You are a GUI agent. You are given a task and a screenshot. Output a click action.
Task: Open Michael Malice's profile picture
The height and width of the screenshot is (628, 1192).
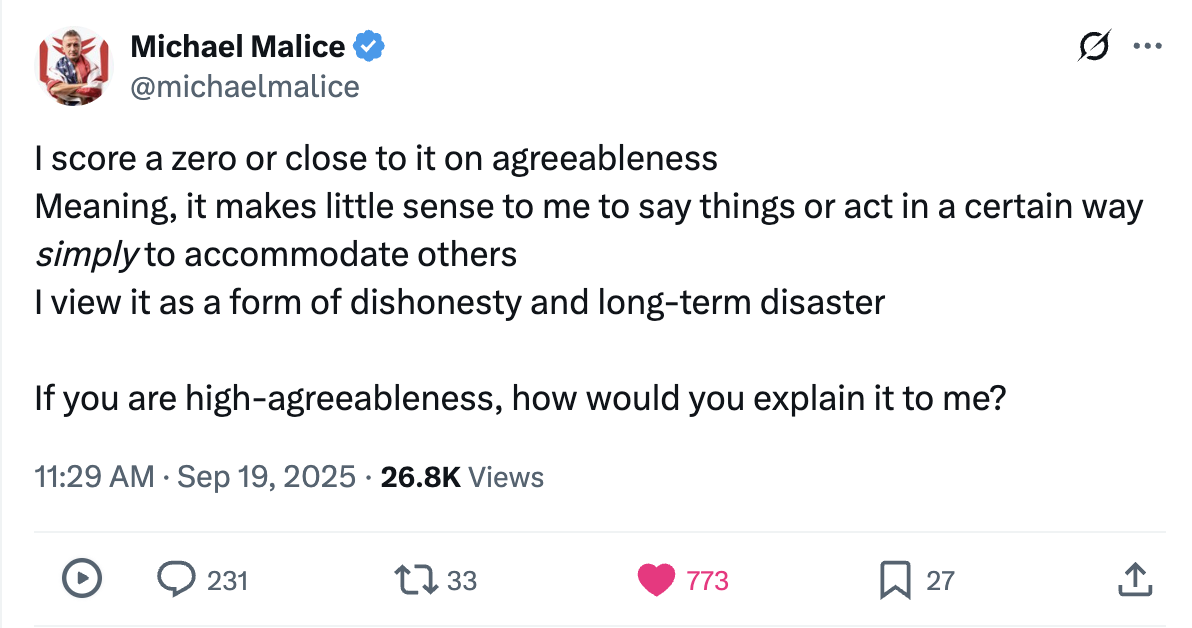[x=71, y=66]
